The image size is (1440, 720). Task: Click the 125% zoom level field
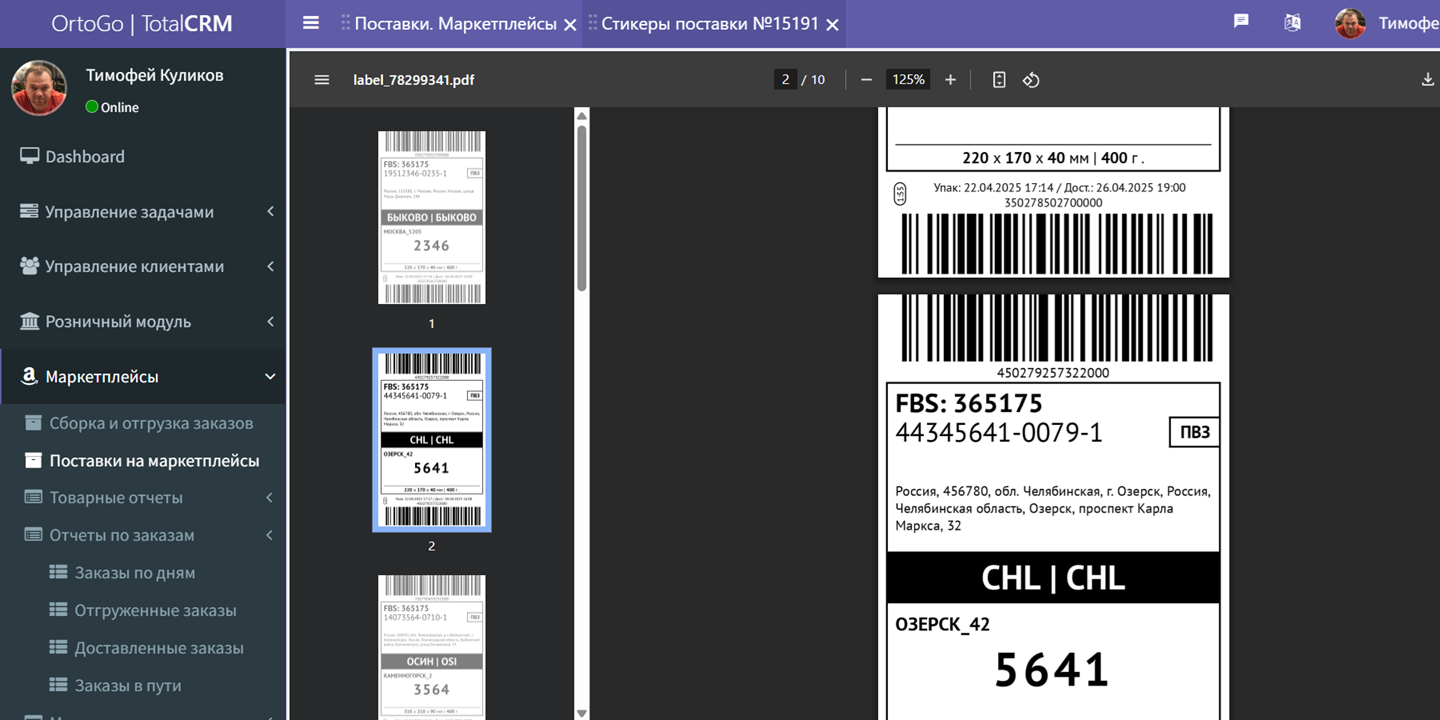[909, 80]
